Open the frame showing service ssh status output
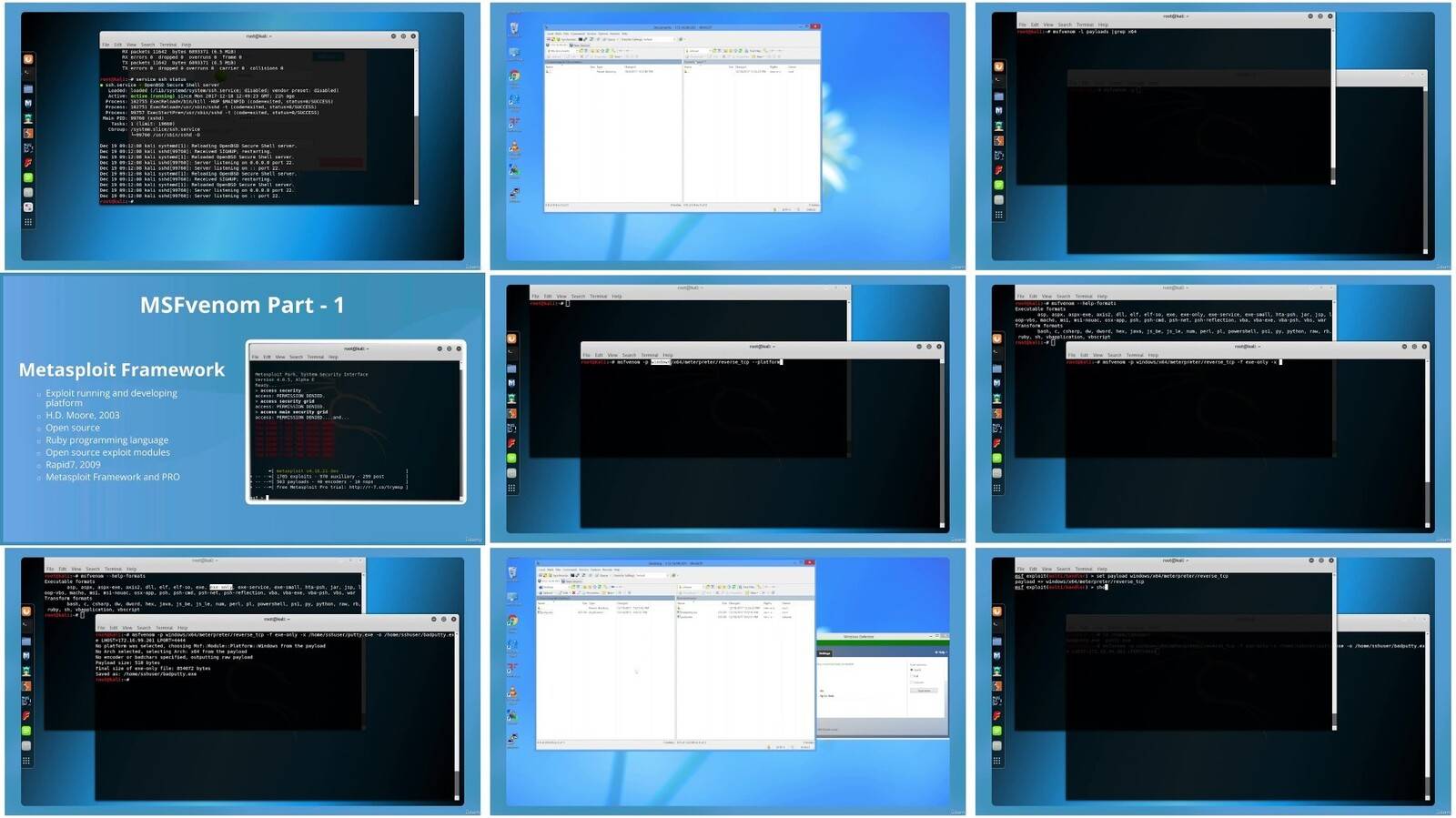The image size is (1456, 818). (243, 136)
